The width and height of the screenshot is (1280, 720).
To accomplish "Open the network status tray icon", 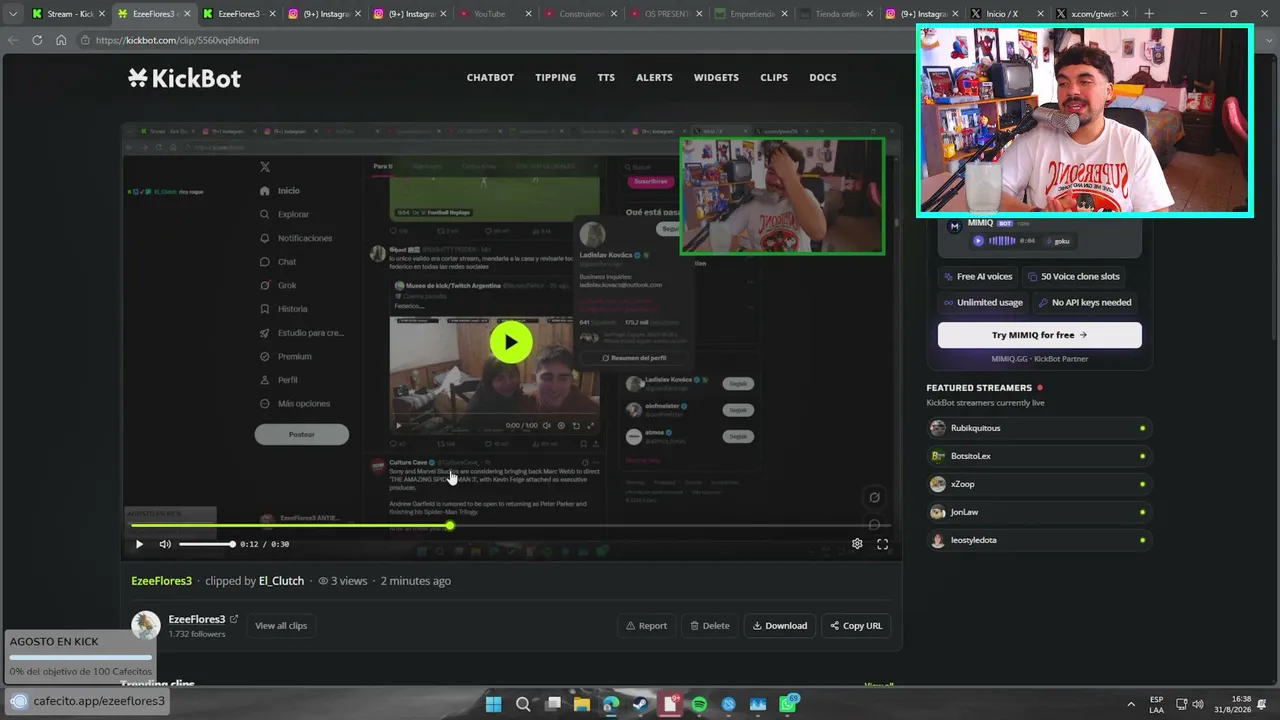I will point(1181,704).
